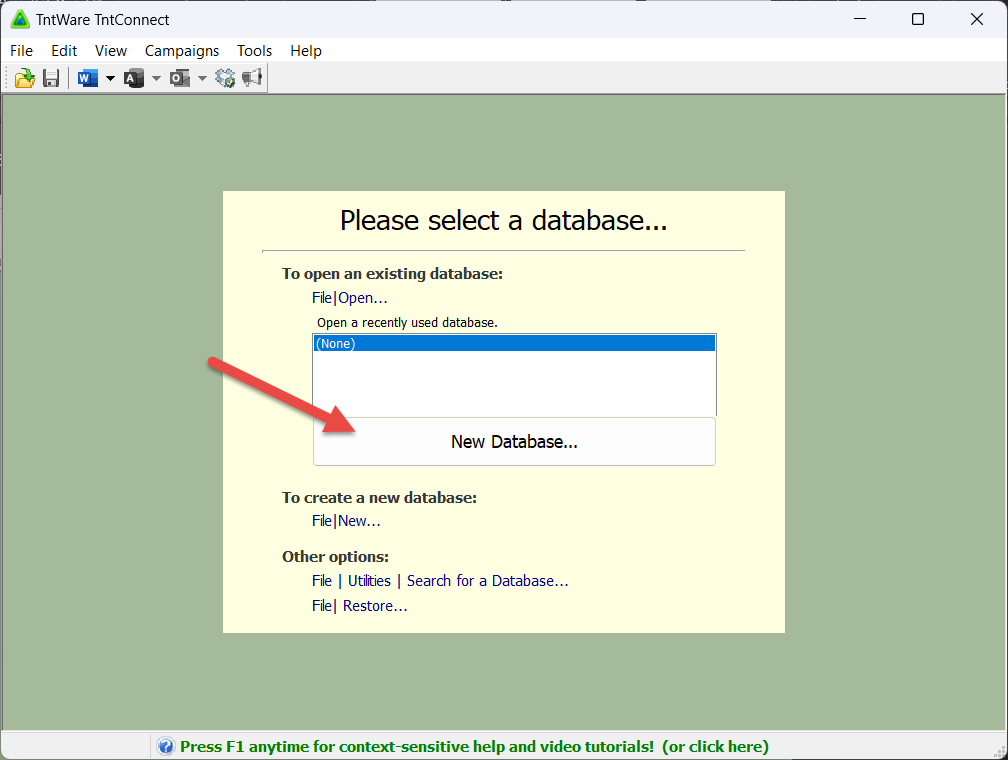Close the TntConnect window
Viewport: 1008px width, 760px height.
[x=976, y=19]
